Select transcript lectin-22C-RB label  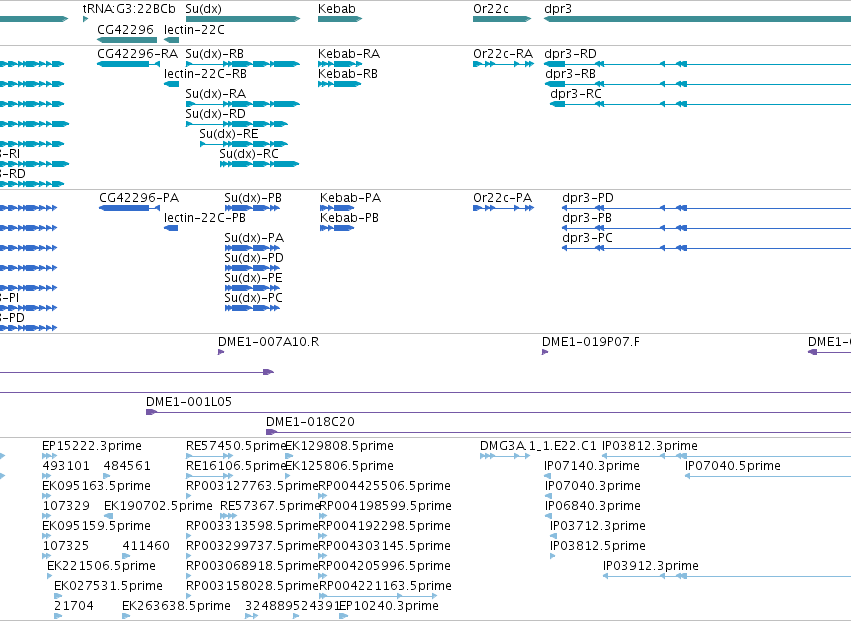[205, 74]
